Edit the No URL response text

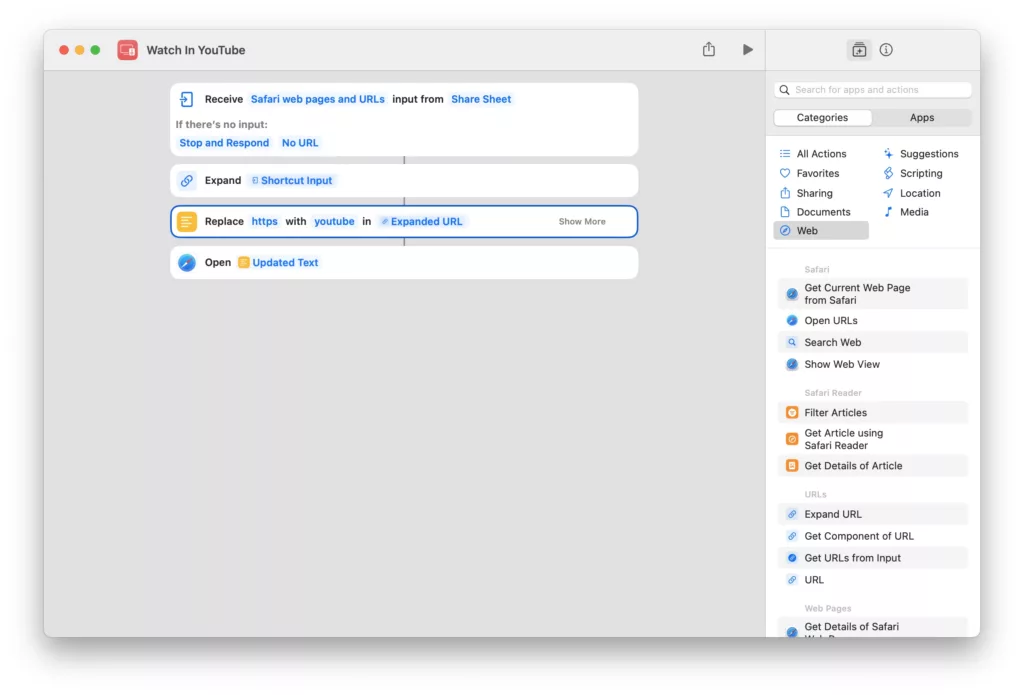click(x=300, y=143)
